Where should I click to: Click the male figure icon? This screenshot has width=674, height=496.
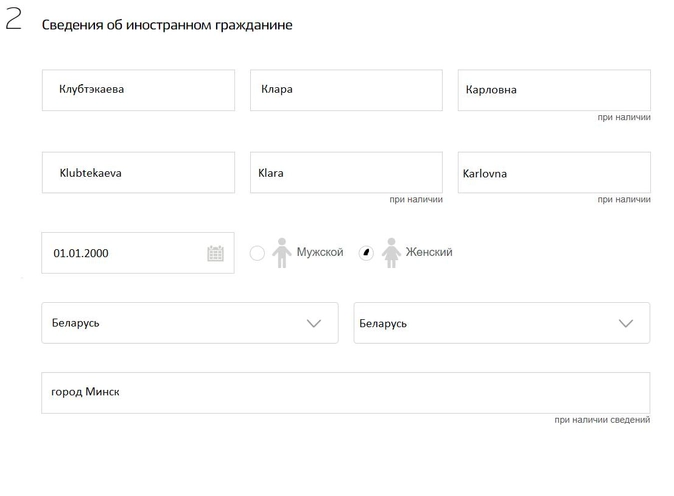282,253
